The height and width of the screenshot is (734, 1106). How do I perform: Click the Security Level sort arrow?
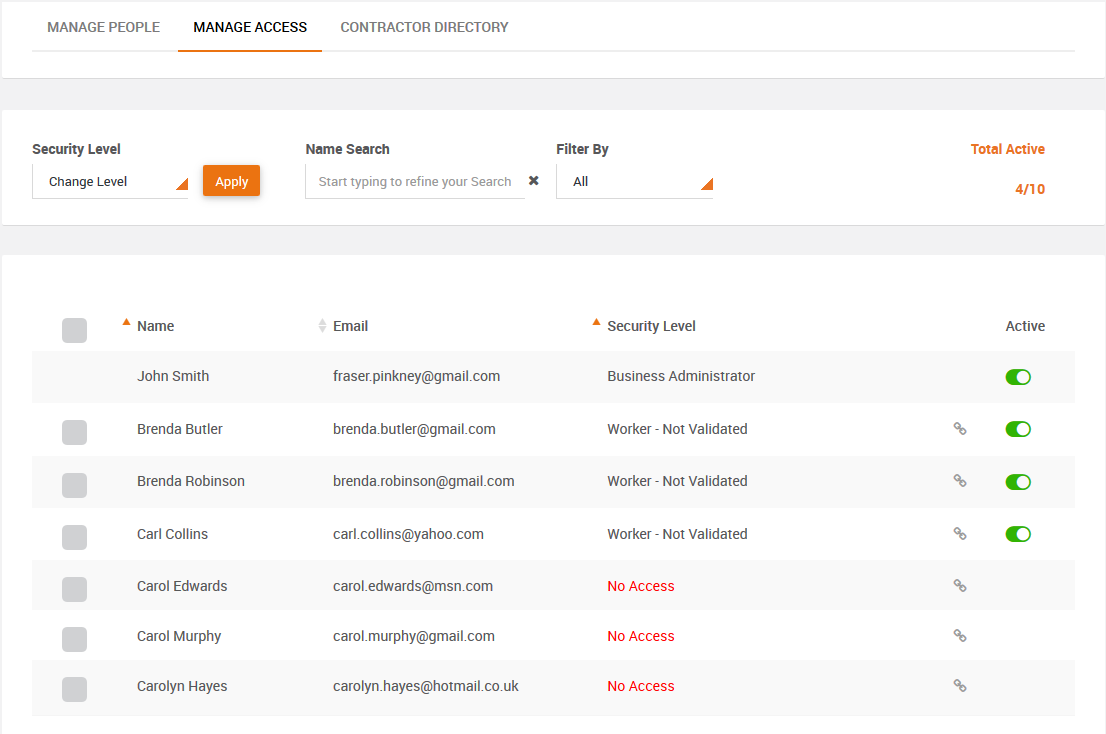click(596, 321)
